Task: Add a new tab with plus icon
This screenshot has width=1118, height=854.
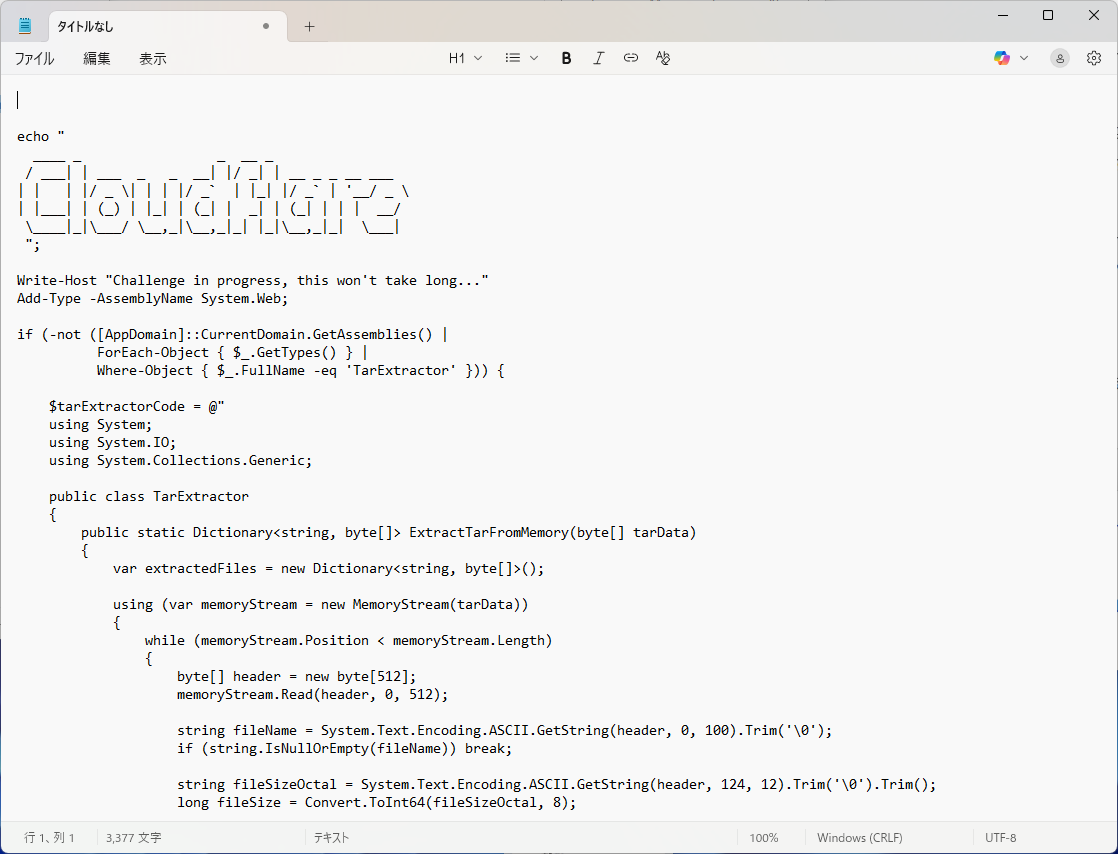Action: click(309, 27)
